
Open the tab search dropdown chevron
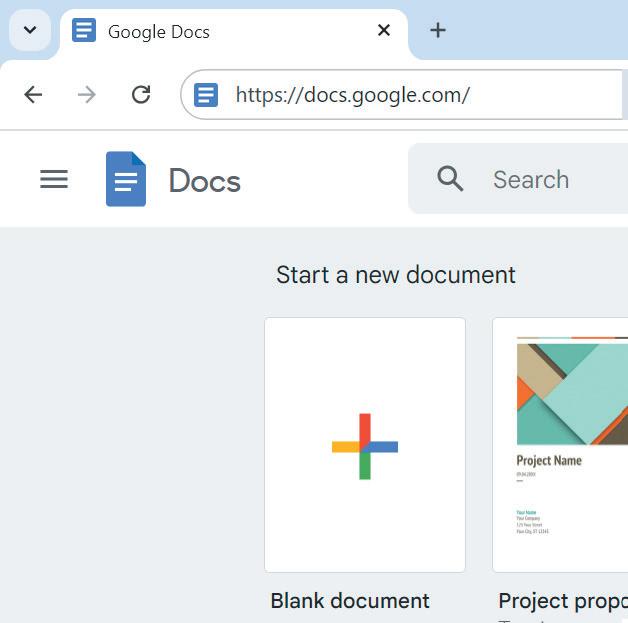click(x=30, y=30)
